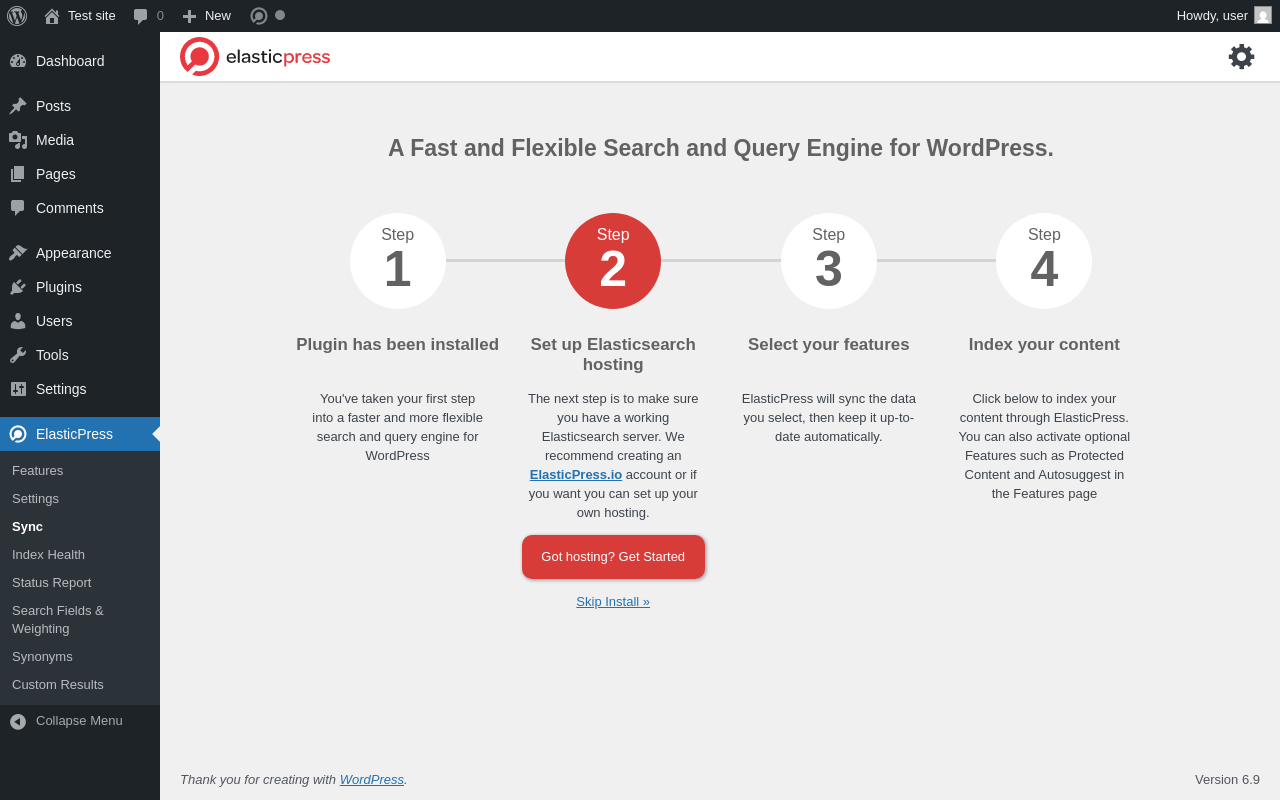The image size is (1280, 800).
Task: Click the Select your features heading
Action: 829,345
